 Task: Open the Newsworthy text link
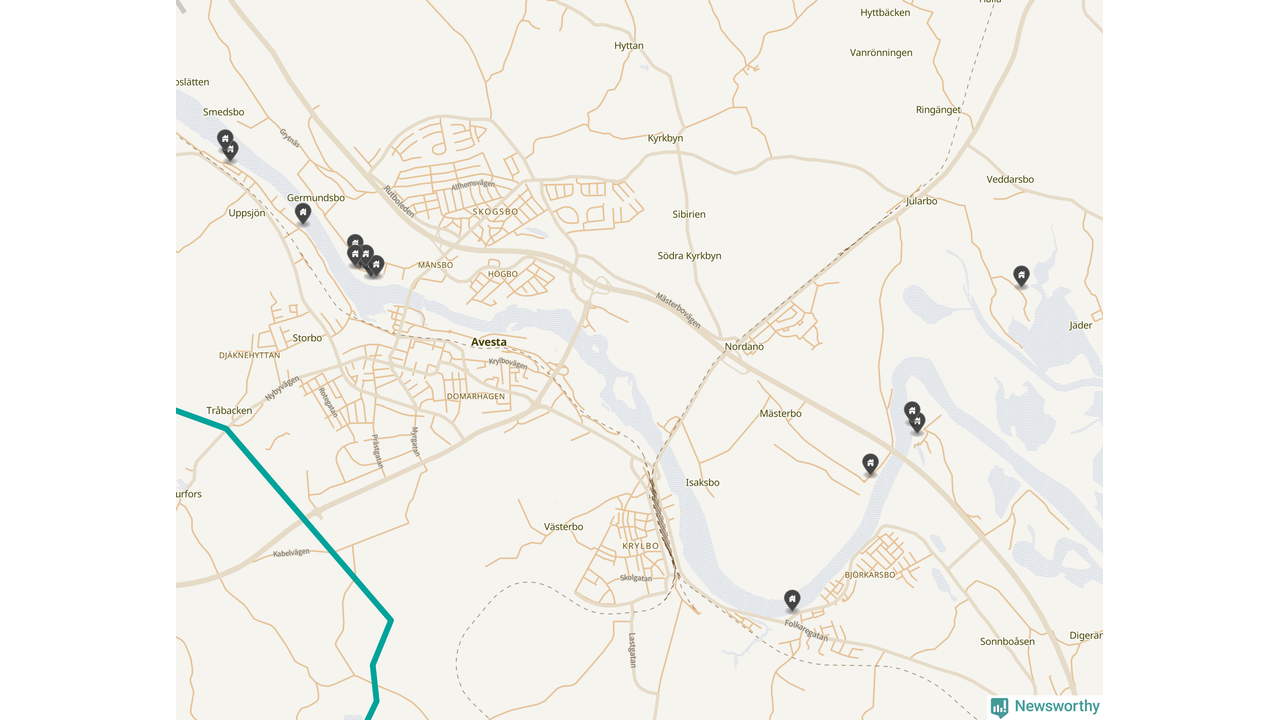click(x=1057, y=706)
